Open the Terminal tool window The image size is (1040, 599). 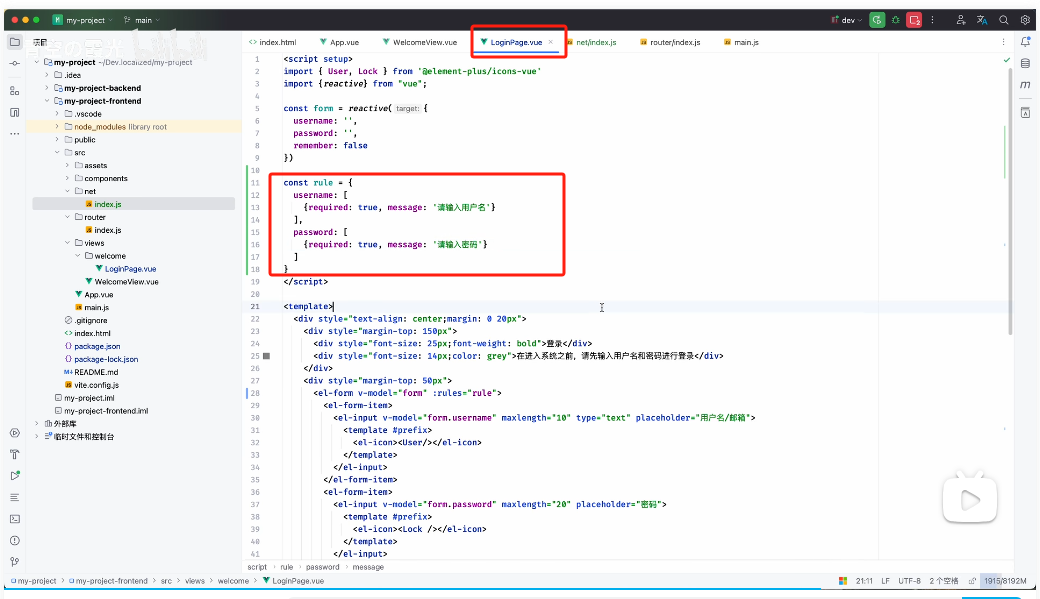coord(15,519)
